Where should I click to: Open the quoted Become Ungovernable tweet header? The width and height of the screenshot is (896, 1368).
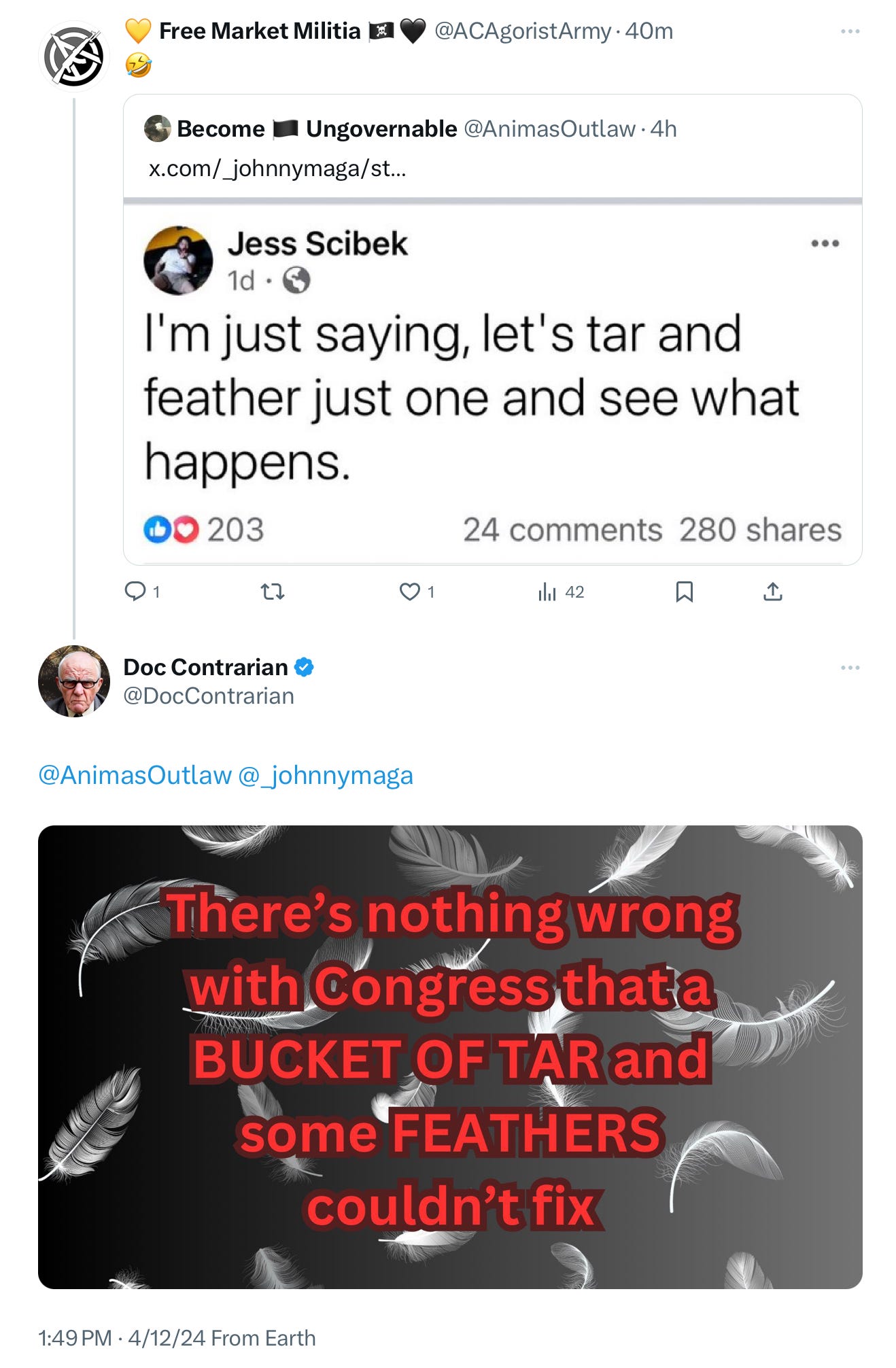[x=411, y=129]
